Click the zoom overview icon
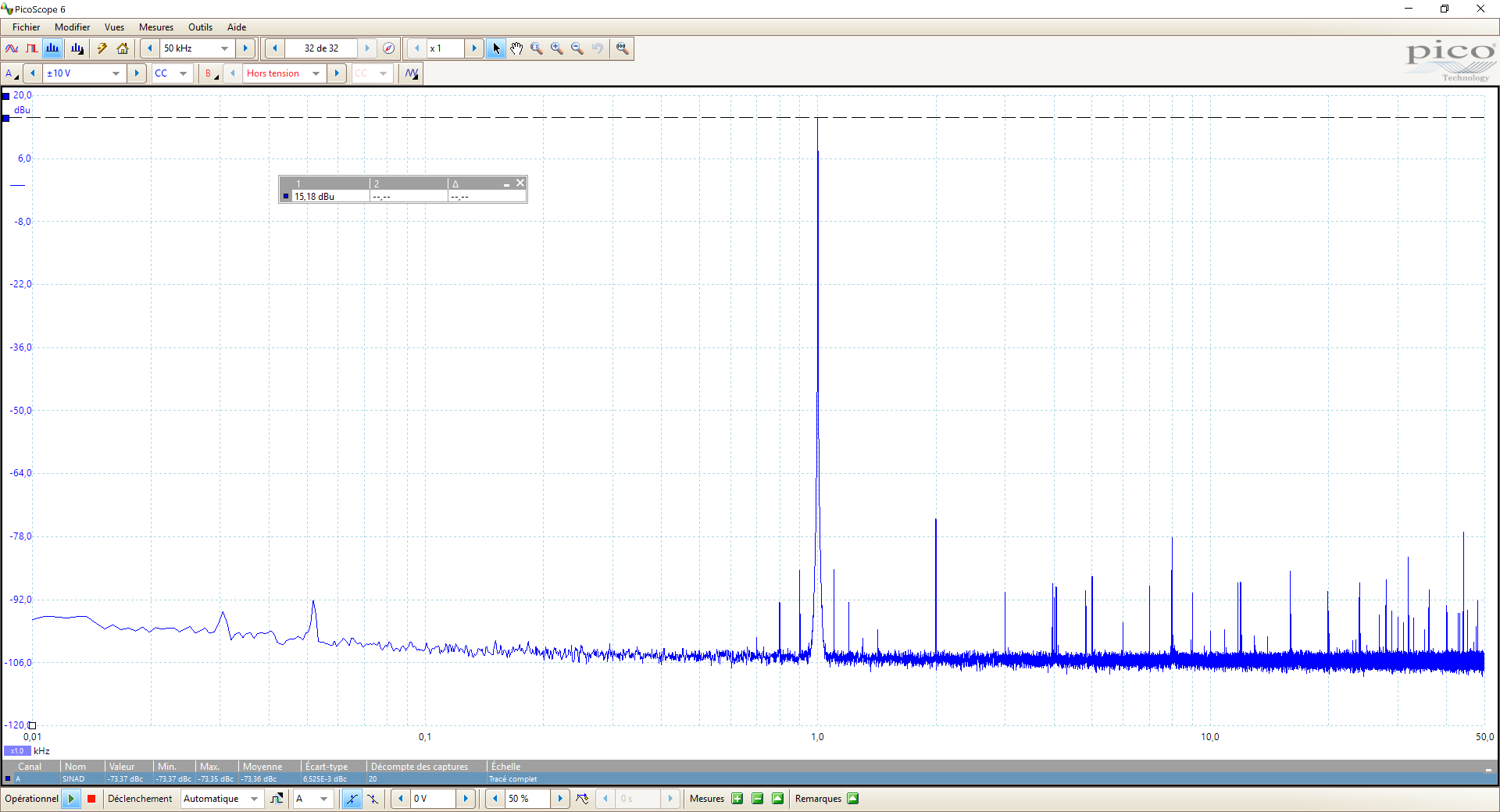Screen dimensions: 1500x812 click(622, 48)
